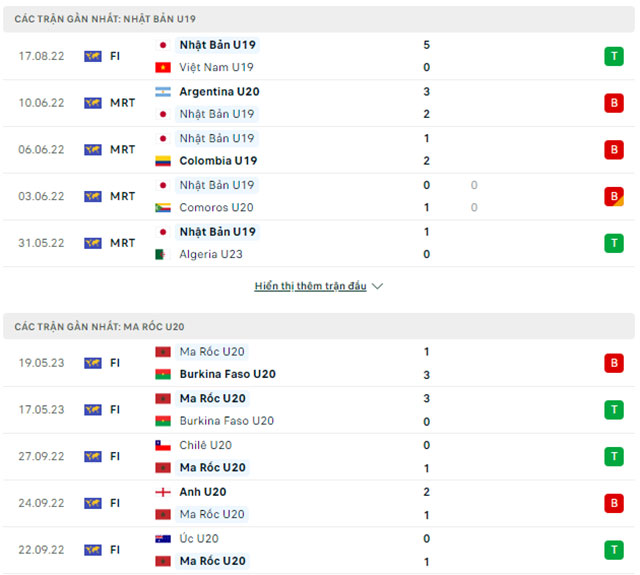The width and height of the screenshot is (640, 575).
Task: Click the Algeria flag next to Algeria U23
Action: pos(162,254)
